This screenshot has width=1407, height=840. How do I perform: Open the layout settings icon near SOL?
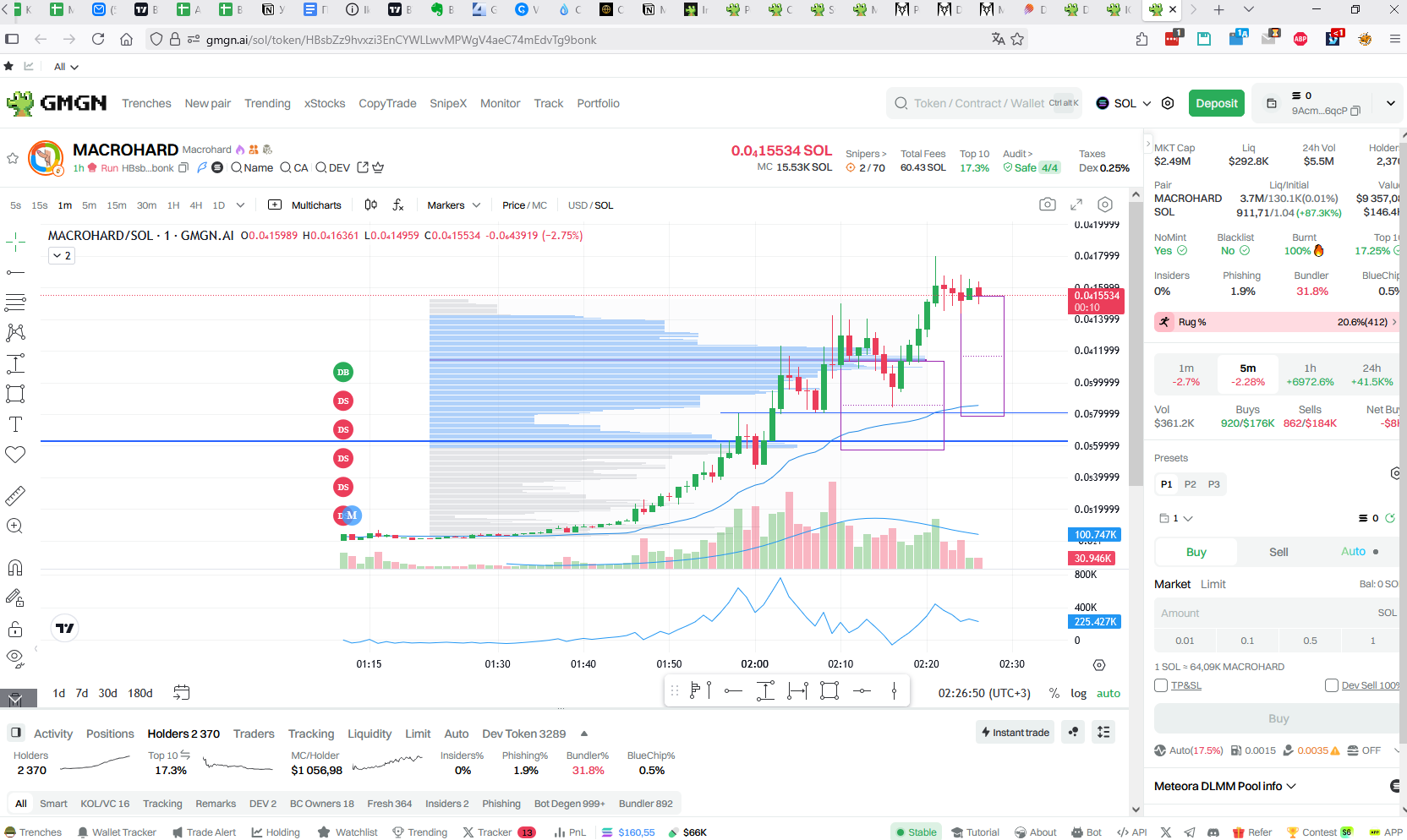(x=1168, y=103)
